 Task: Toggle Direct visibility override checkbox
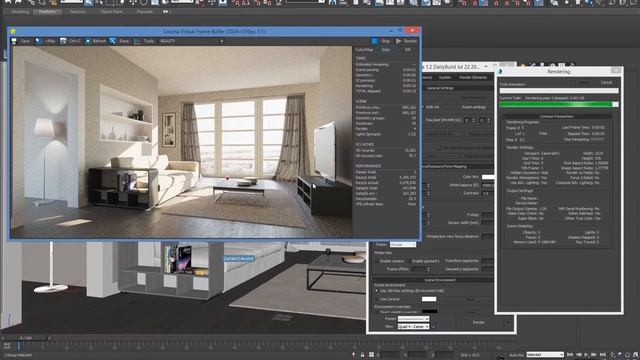point(377,312)
